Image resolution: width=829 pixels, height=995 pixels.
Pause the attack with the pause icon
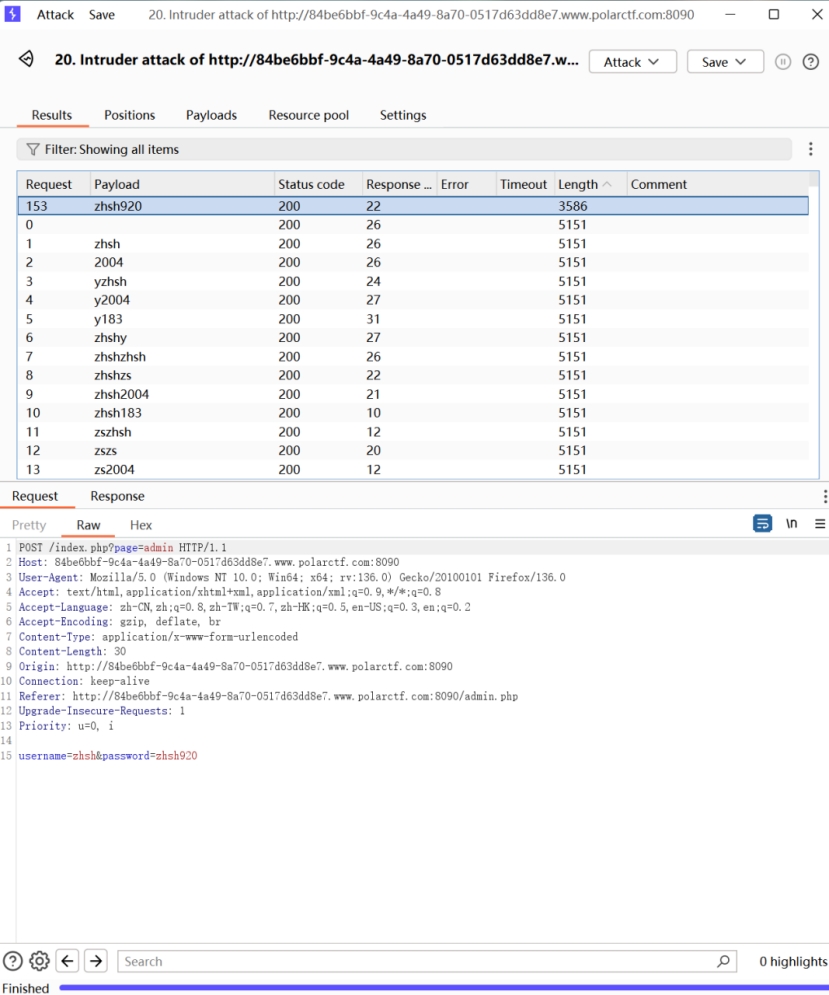pyautogui.click(x=783, y=62)
